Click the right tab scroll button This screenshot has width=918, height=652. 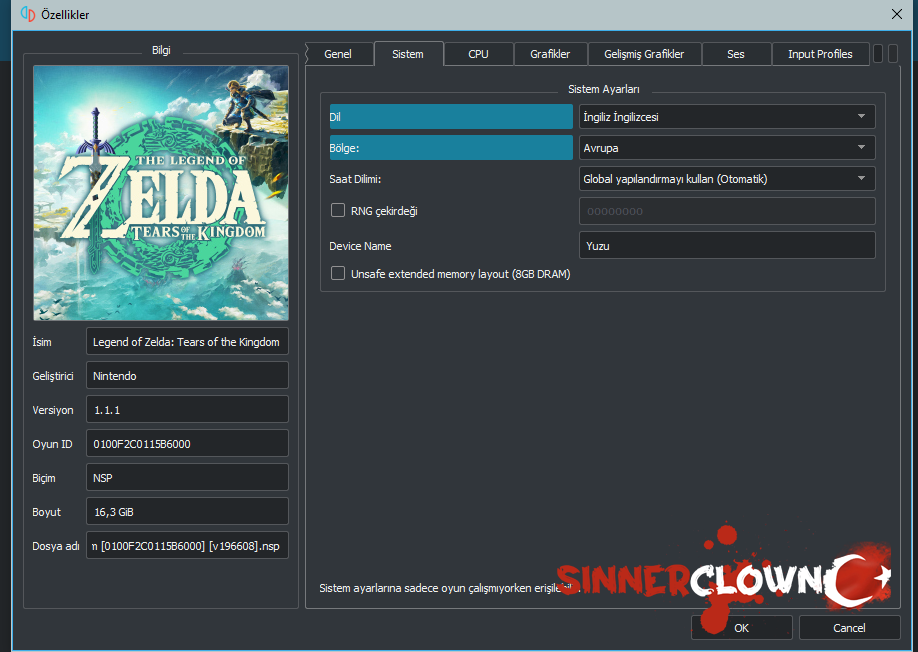click(892, 54)
